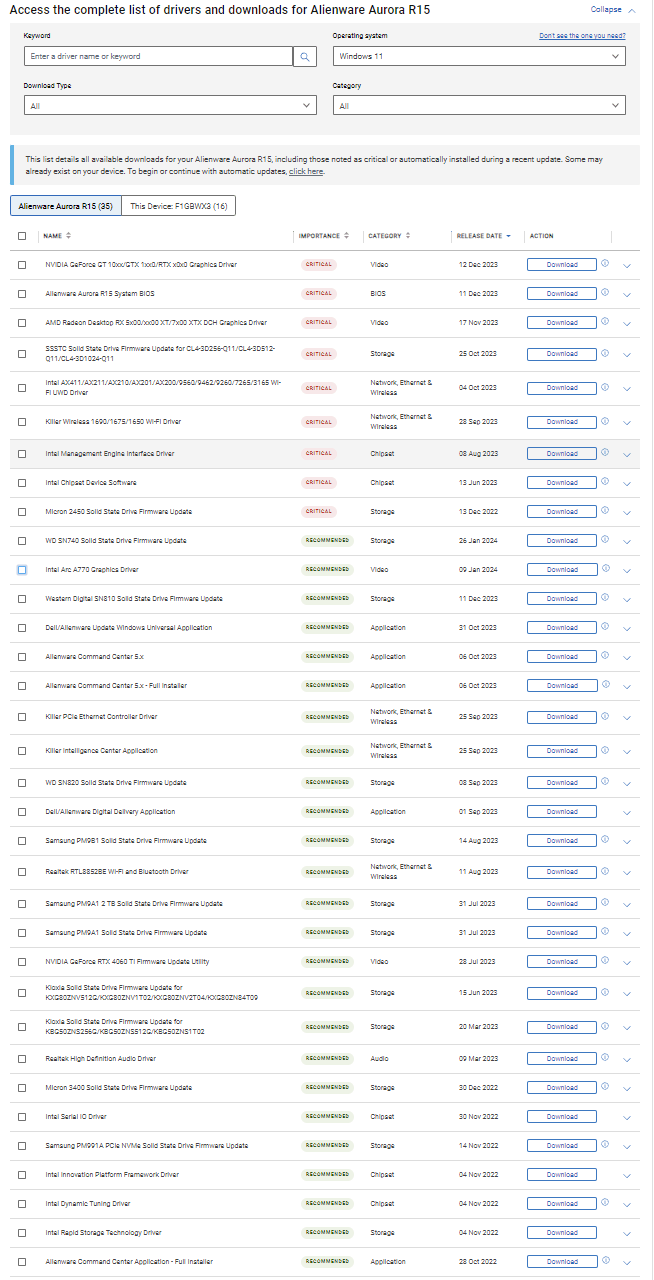Check the Alienware Aurora R15 System BIOS checkbox
The image size is (654, 1280).
(22, 294)
